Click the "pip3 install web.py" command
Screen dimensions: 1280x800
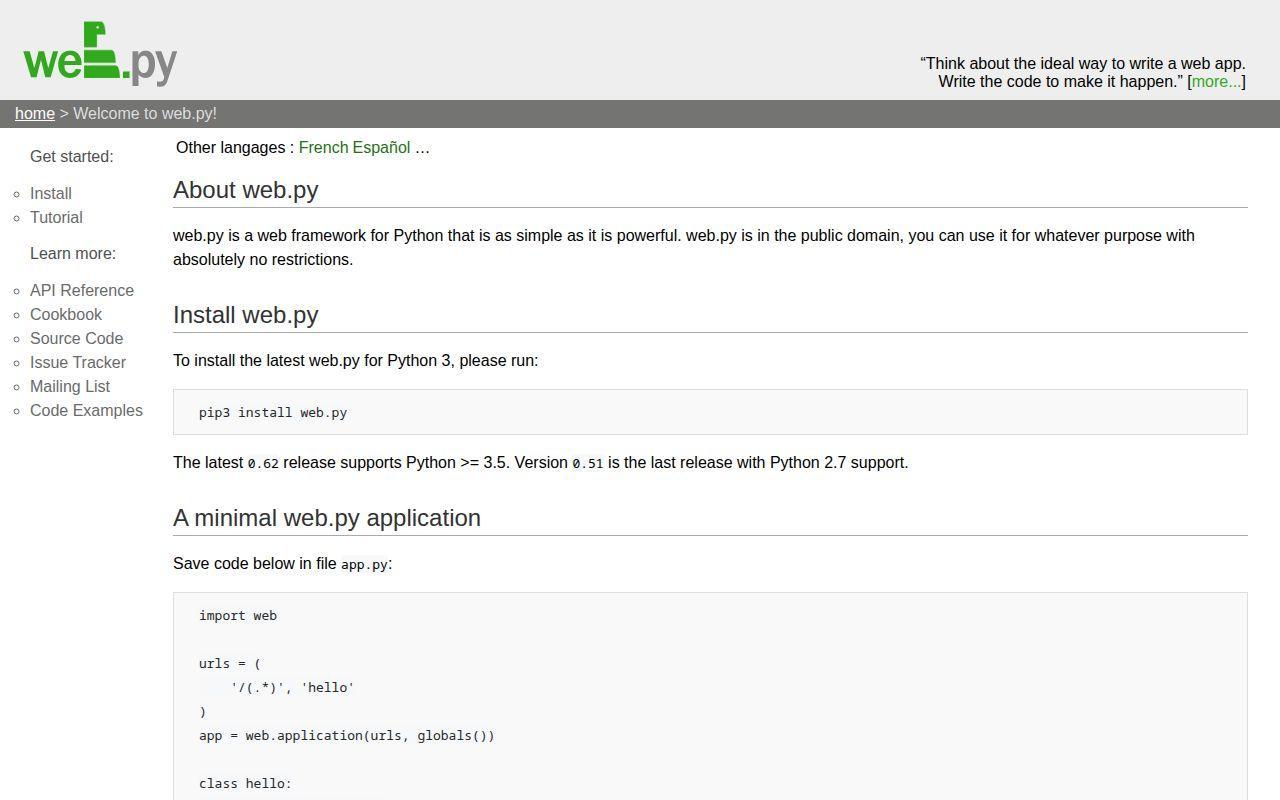point(273,412)
